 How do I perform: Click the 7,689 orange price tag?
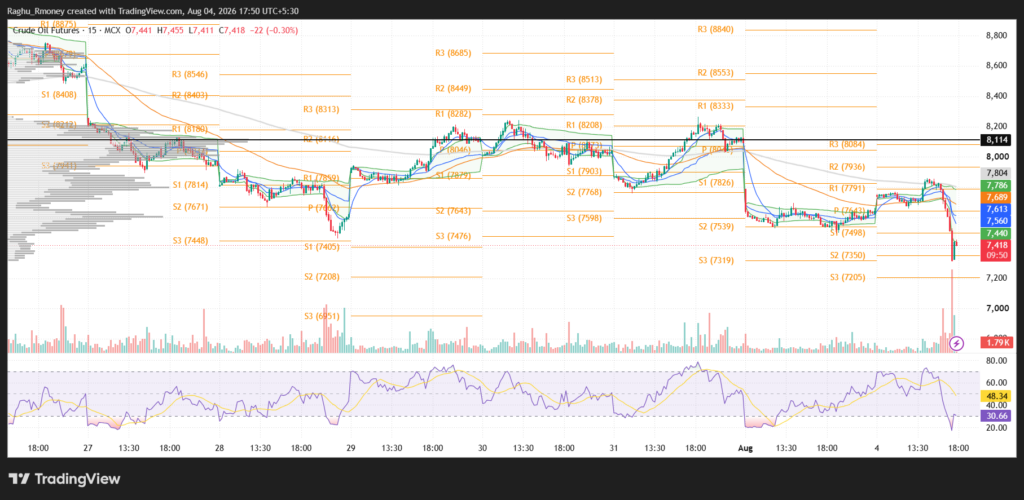[x=997, y=196]
